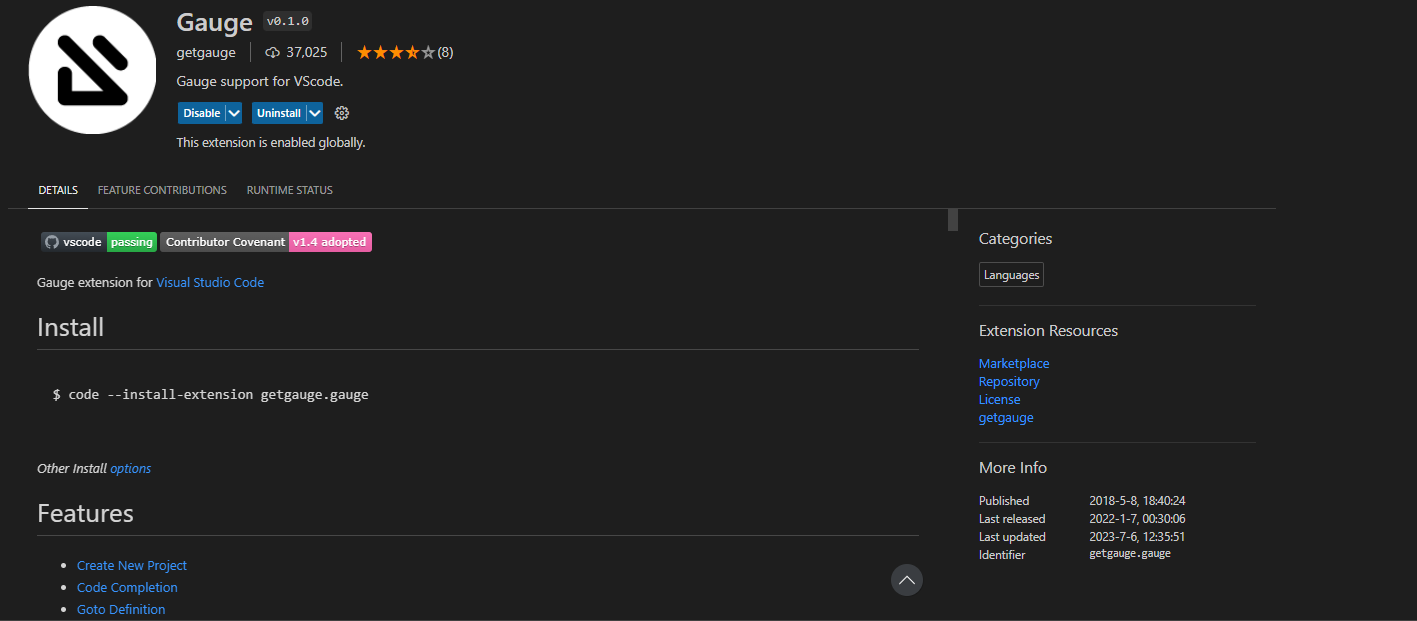Click the details pane scrollbar thumb
The width and height of the screenshot is (1417, 621).
(953, 220)
